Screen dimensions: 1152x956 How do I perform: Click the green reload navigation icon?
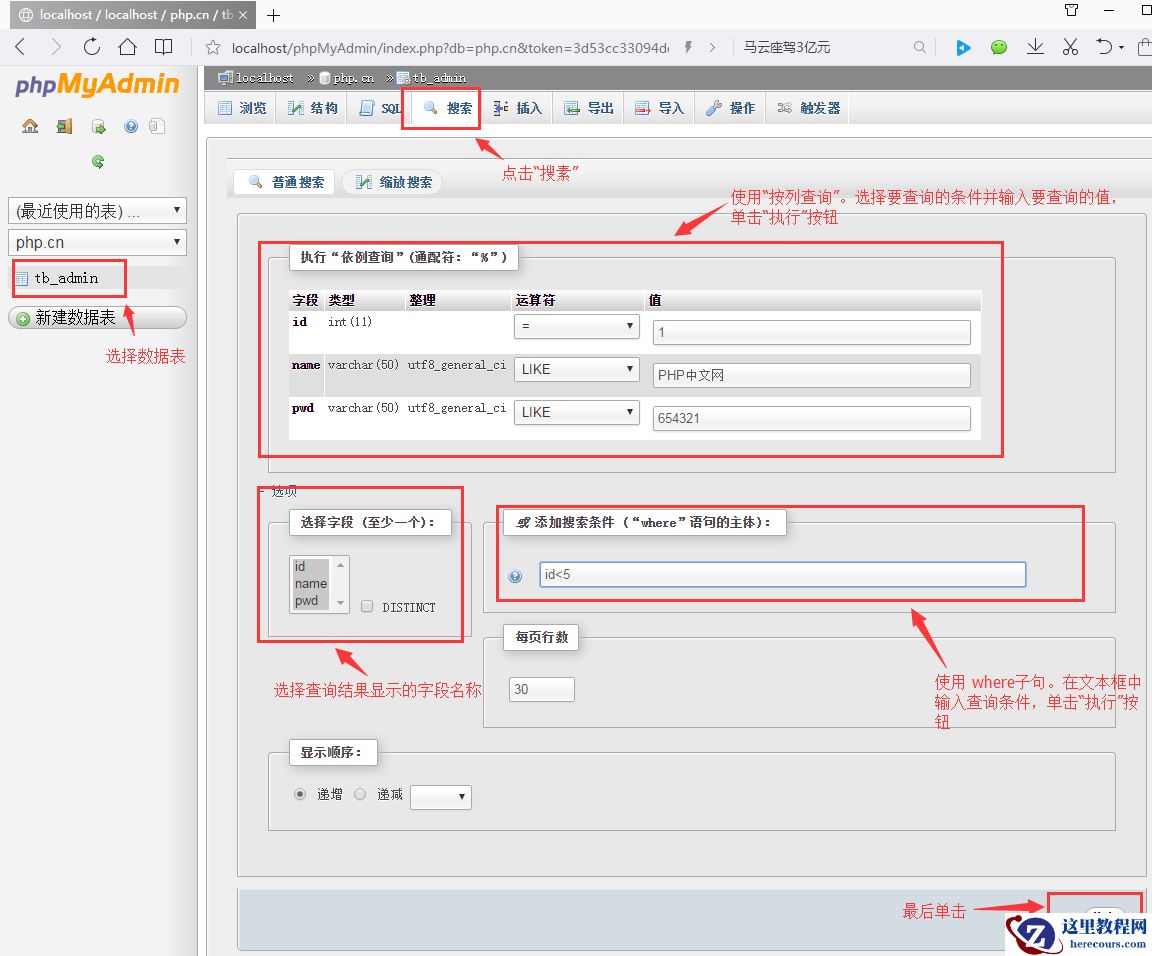coord(98,162)
